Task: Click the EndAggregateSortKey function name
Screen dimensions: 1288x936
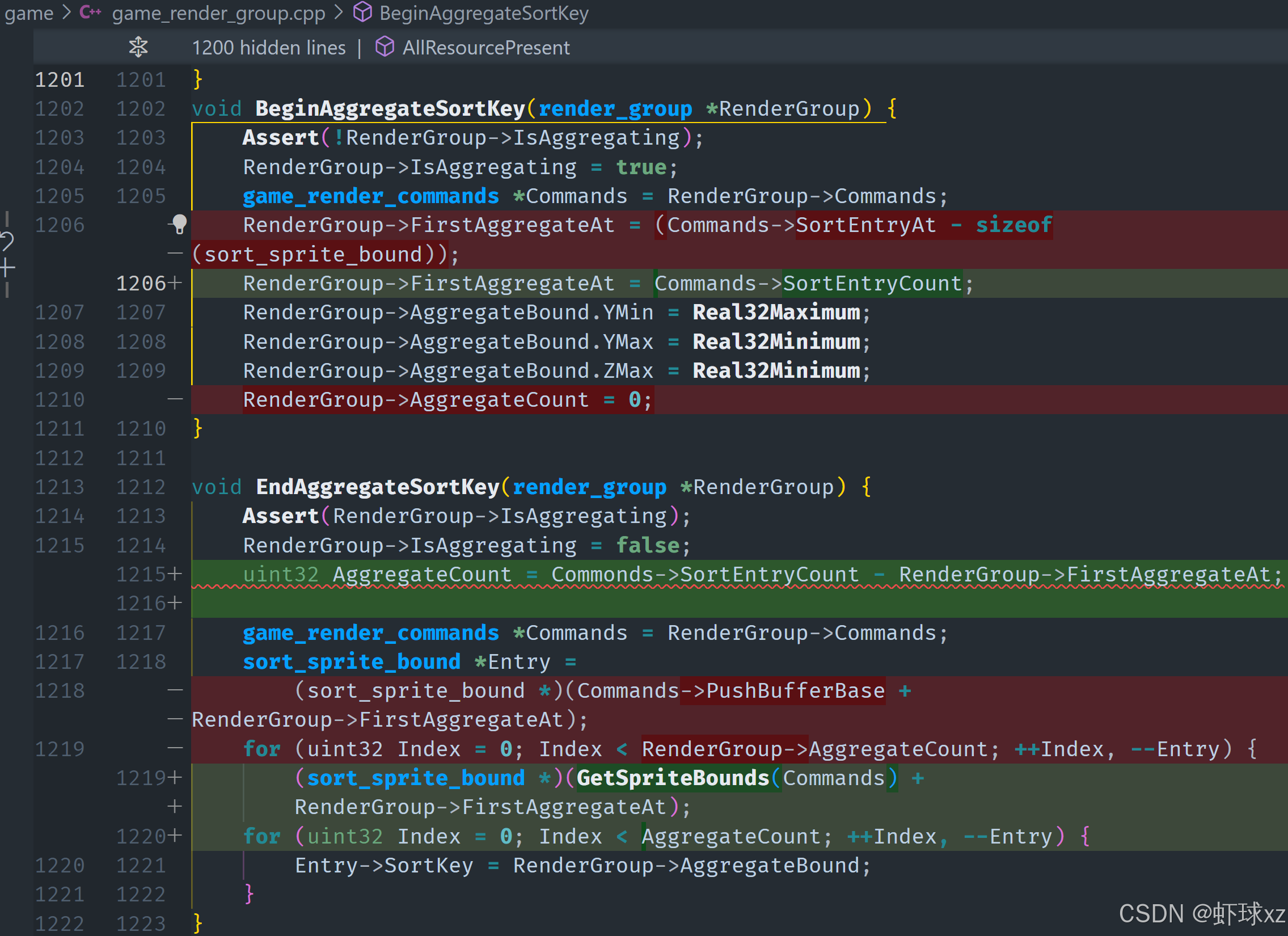Action: 378,487
